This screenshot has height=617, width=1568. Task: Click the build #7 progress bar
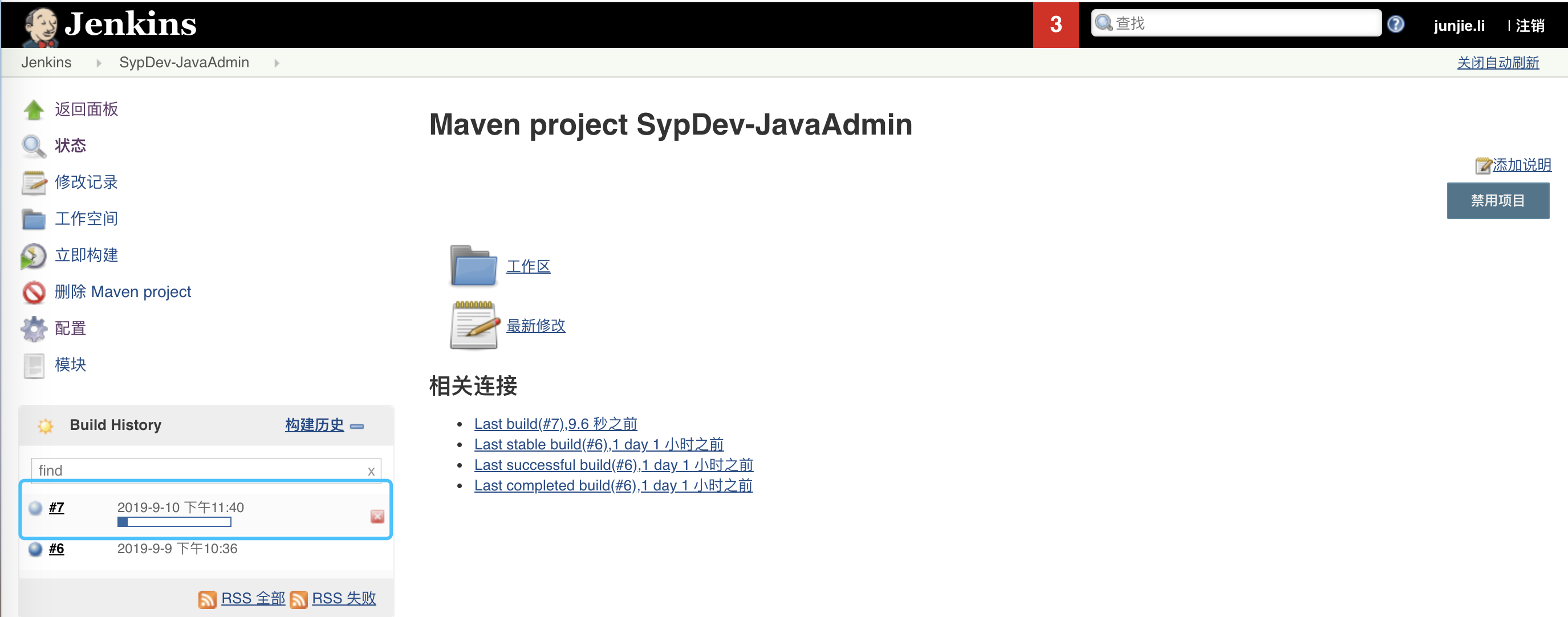point(174,522)
